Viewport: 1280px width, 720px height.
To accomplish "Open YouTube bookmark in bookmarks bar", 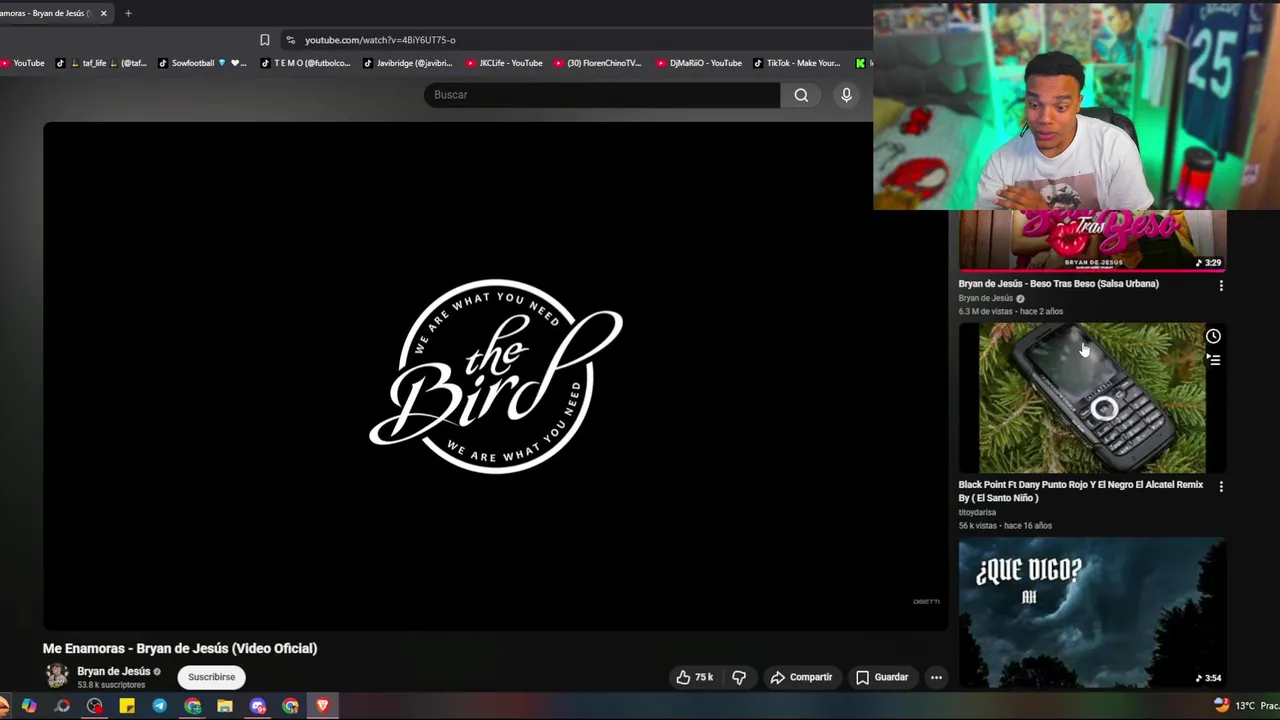I will pyautogui.click(x=22, y=63).
